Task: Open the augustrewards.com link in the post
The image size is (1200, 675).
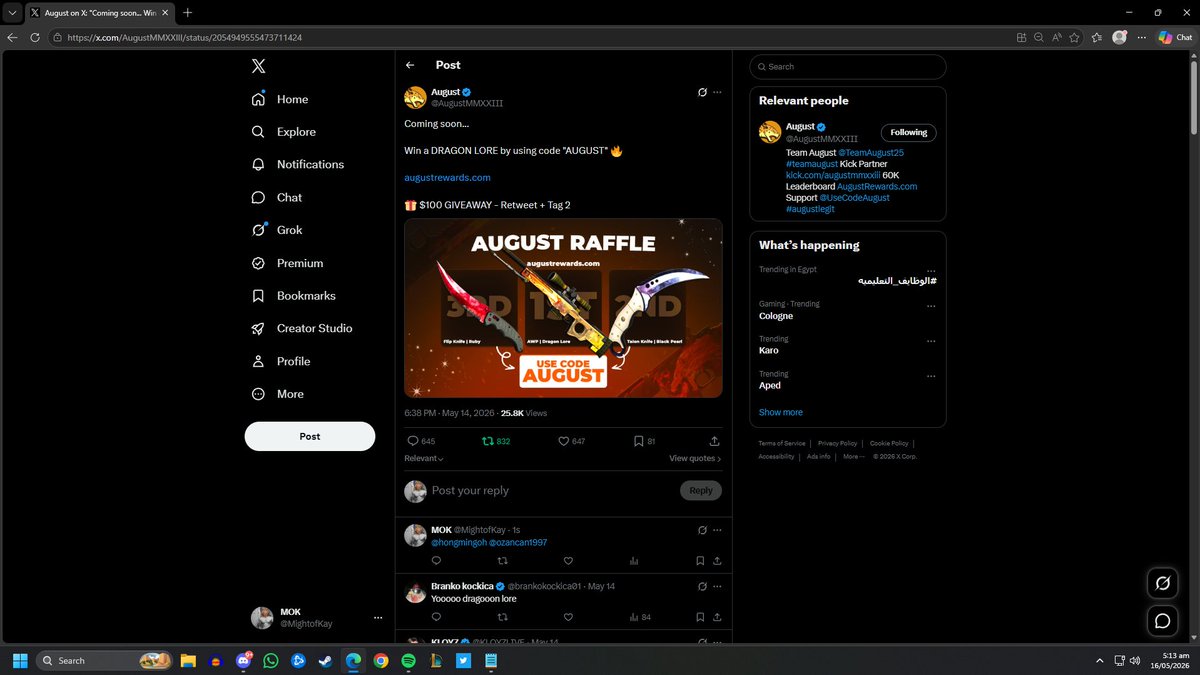Action: [447, 177]
